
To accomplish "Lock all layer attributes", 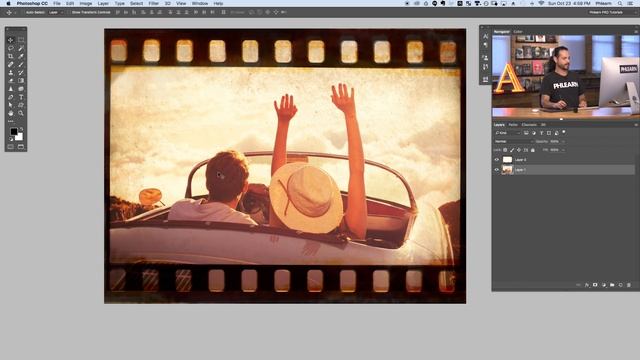I will point(533,150).
